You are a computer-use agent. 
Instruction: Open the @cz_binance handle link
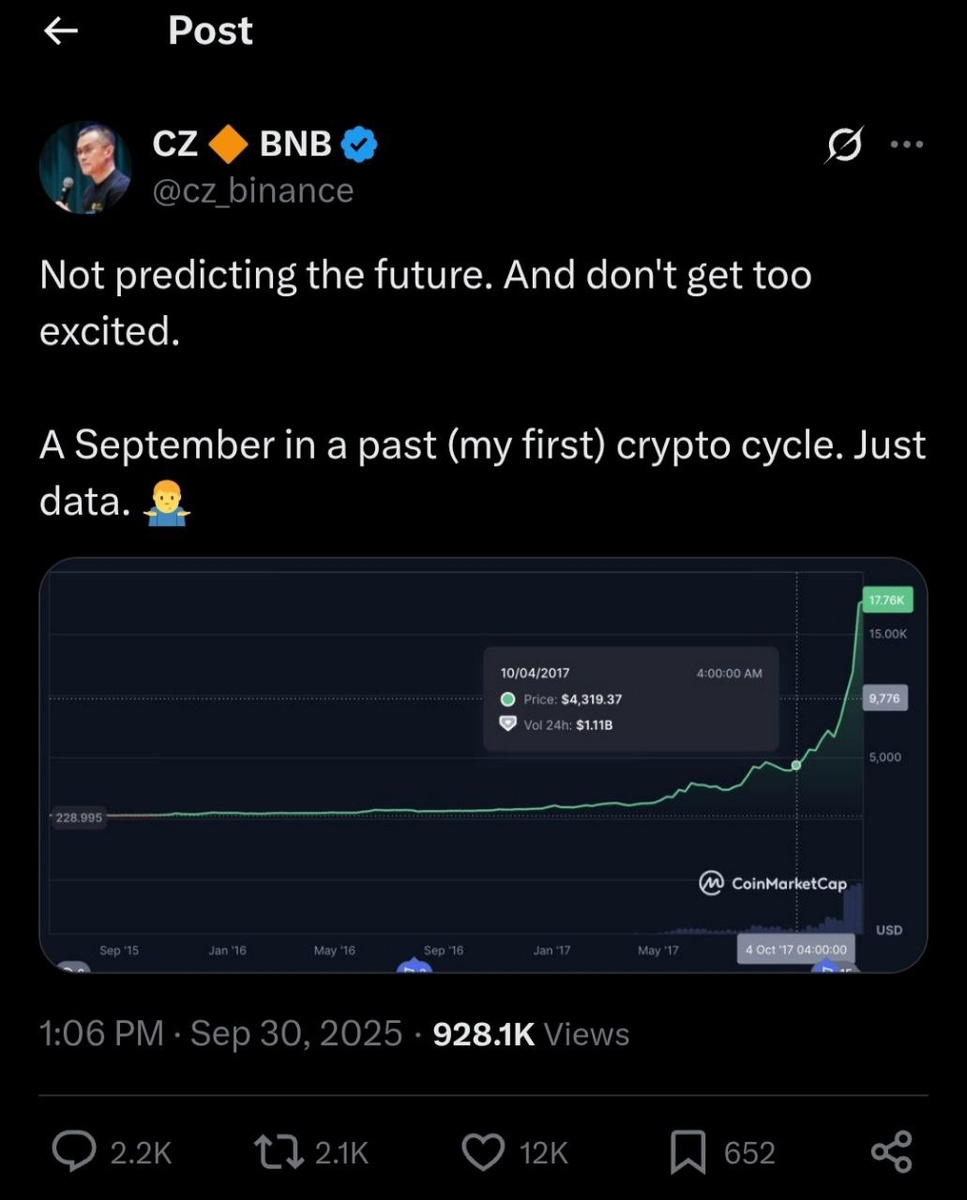[253, 190]
